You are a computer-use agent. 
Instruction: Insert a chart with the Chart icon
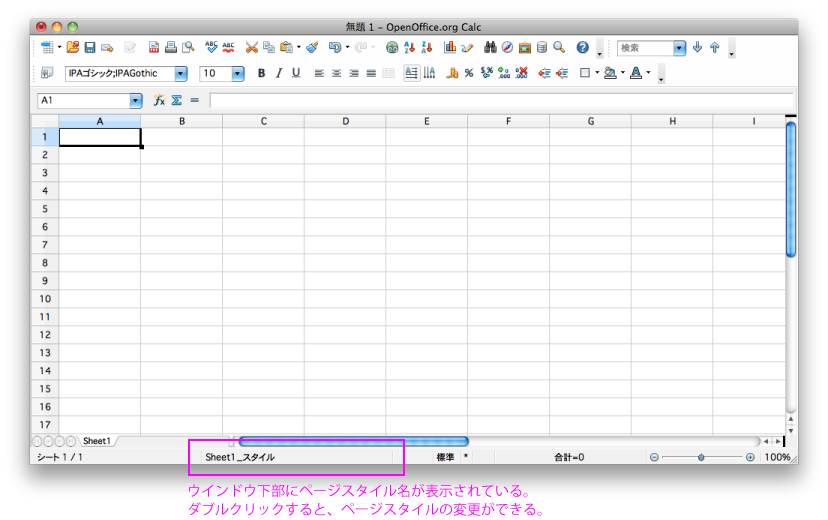pos(450,48)
